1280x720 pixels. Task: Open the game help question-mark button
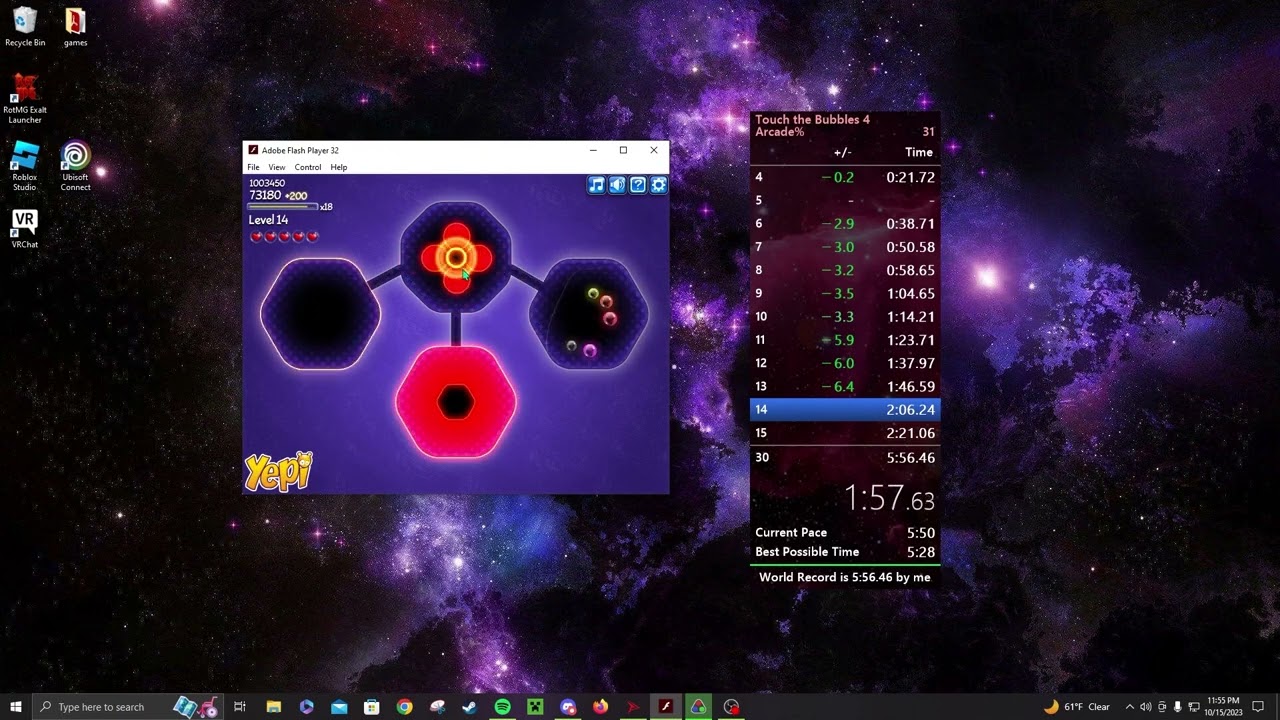tap(638, 185)
